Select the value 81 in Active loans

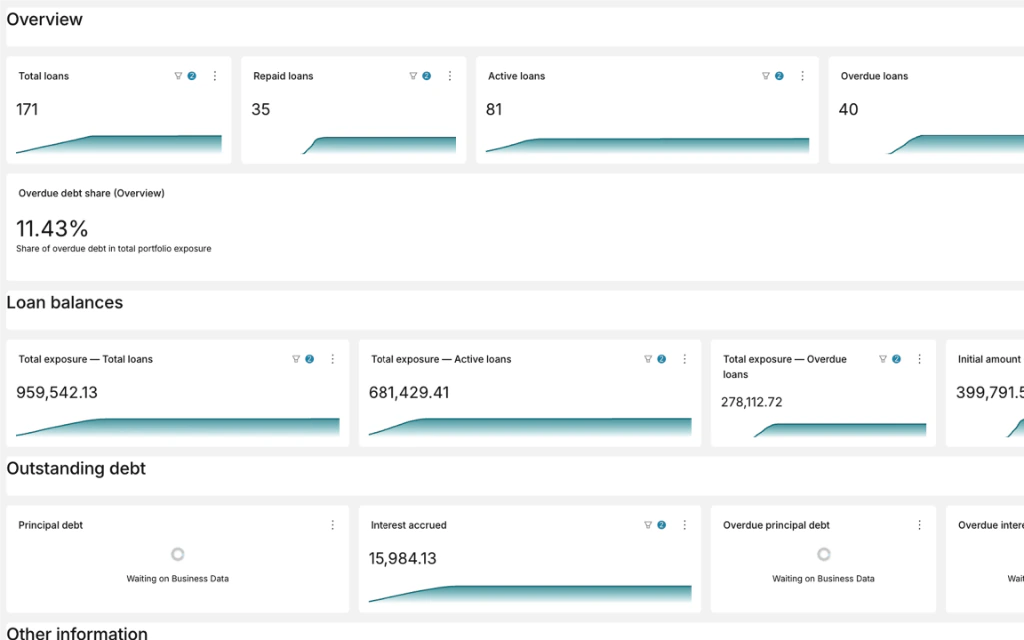click(x=494, y=110)
